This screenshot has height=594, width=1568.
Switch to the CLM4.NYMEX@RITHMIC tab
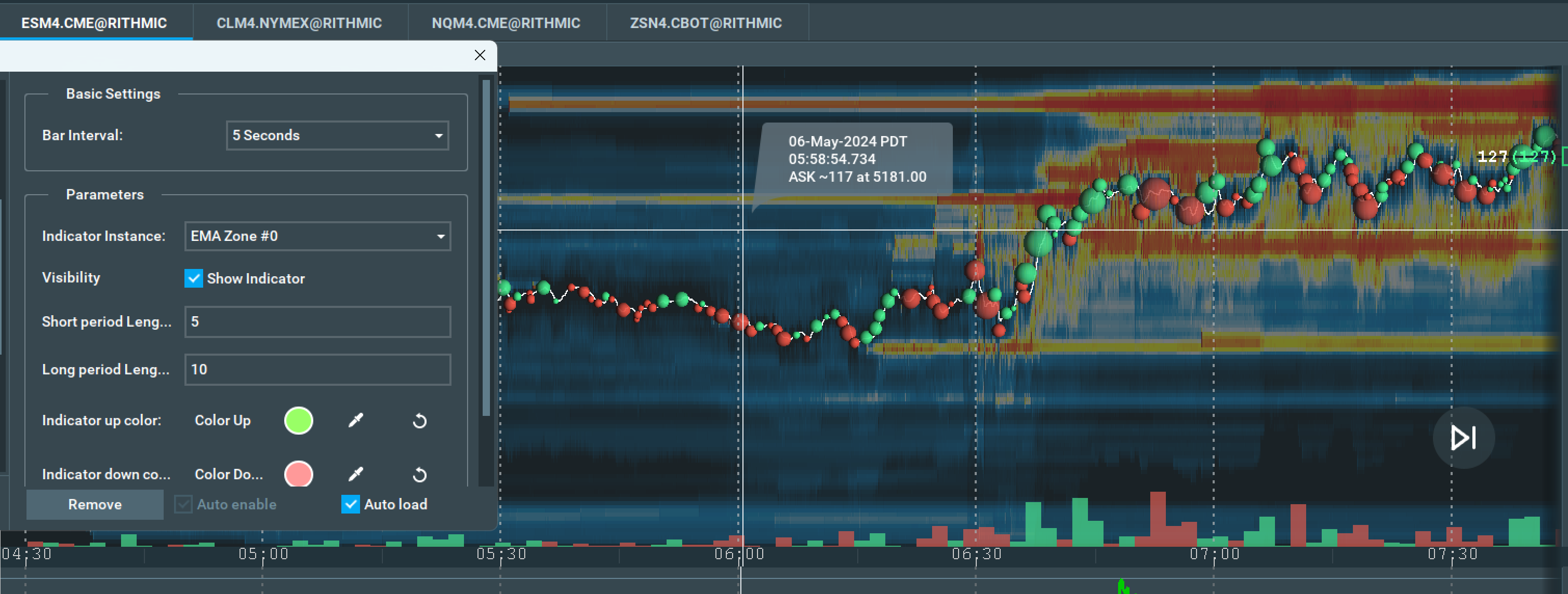tap(299, 23)
